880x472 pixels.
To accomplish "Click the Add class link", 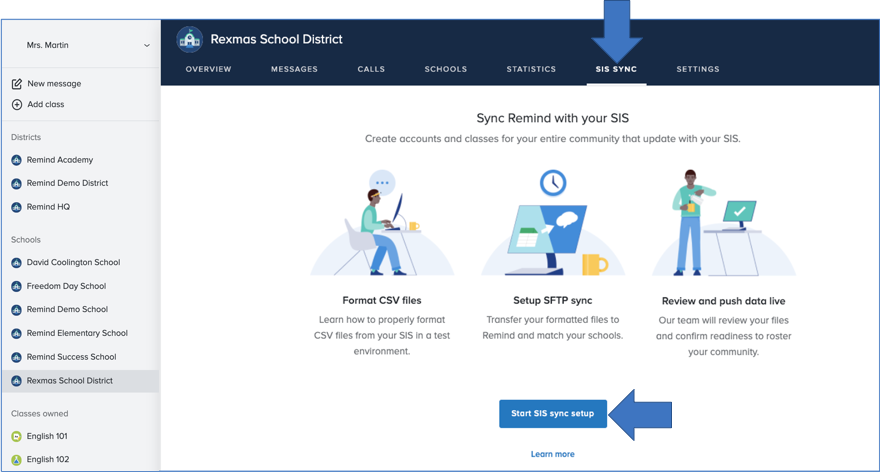I will coord(45,104).
